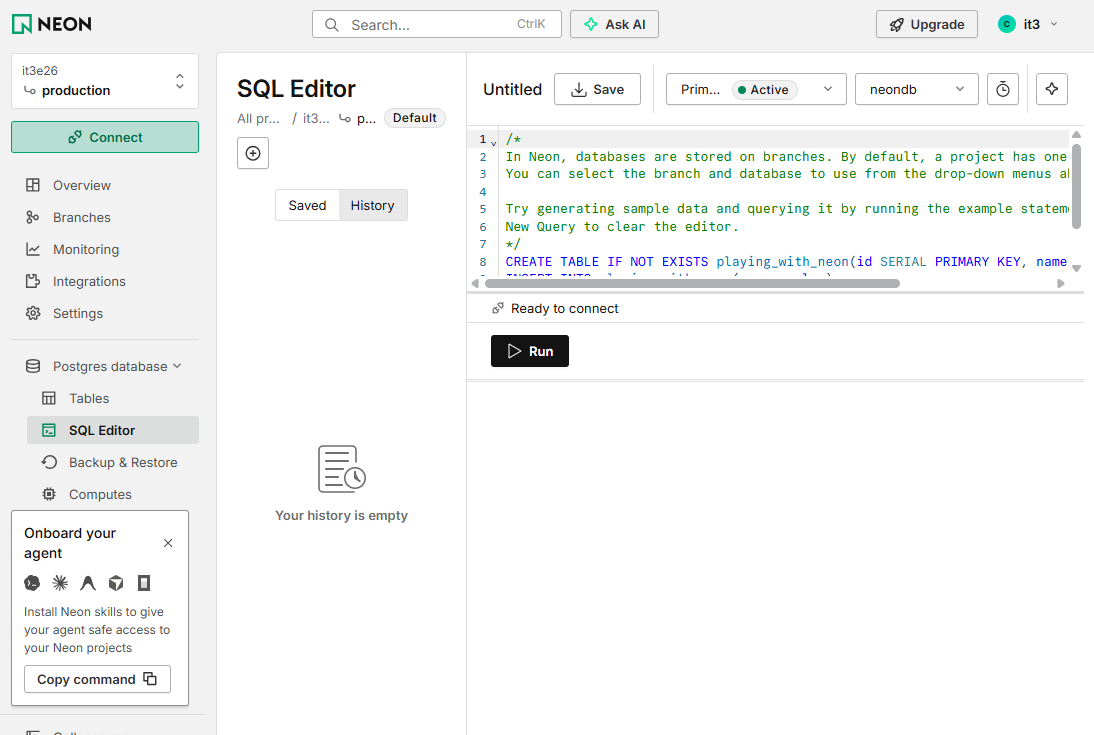Go to Overview page
This screenshot has width=1094, height=735.
point(82,185)
